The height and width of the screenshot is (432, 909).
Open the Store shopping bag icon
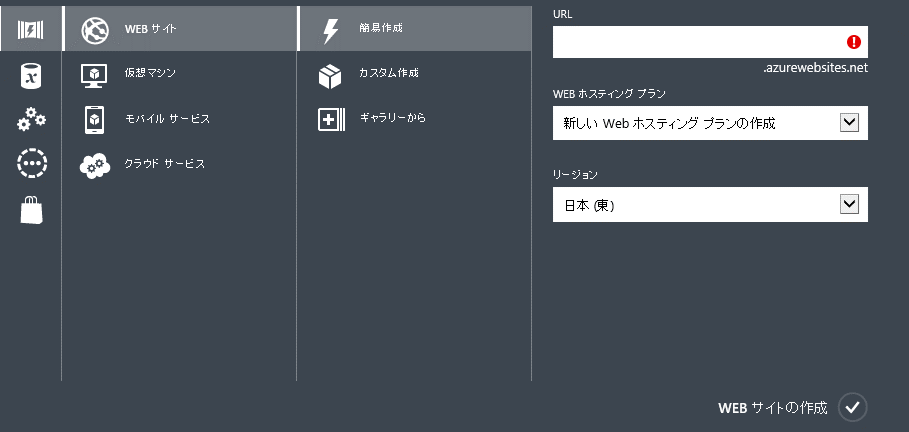(31, 209)
